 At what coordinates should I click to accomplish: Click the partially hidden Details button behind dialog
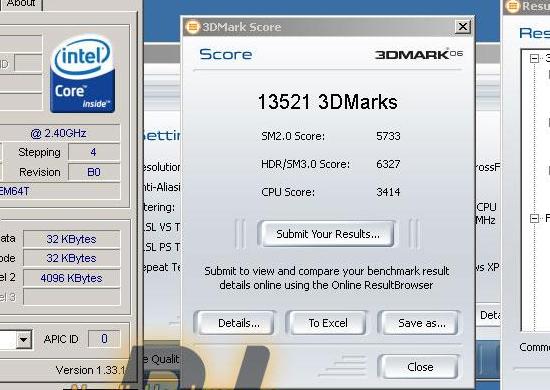pos(489,315)
